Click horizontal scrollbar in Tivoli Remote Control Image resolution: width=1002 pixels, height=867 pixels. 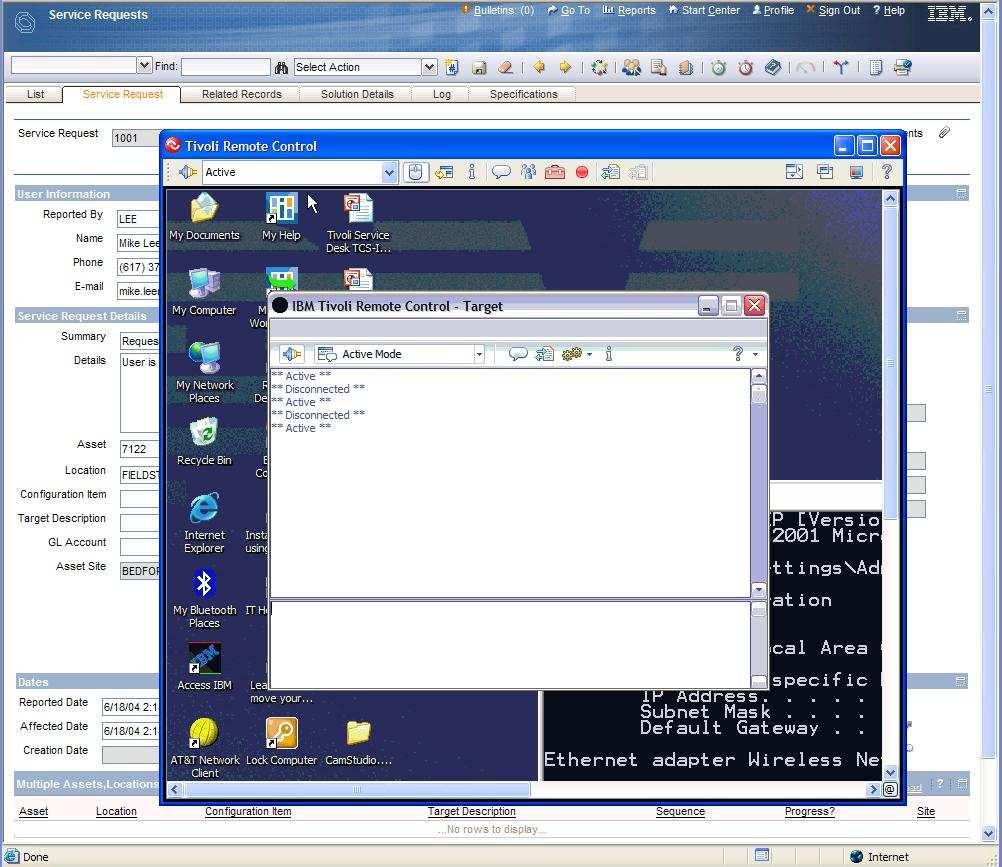(x=357, y=790)
